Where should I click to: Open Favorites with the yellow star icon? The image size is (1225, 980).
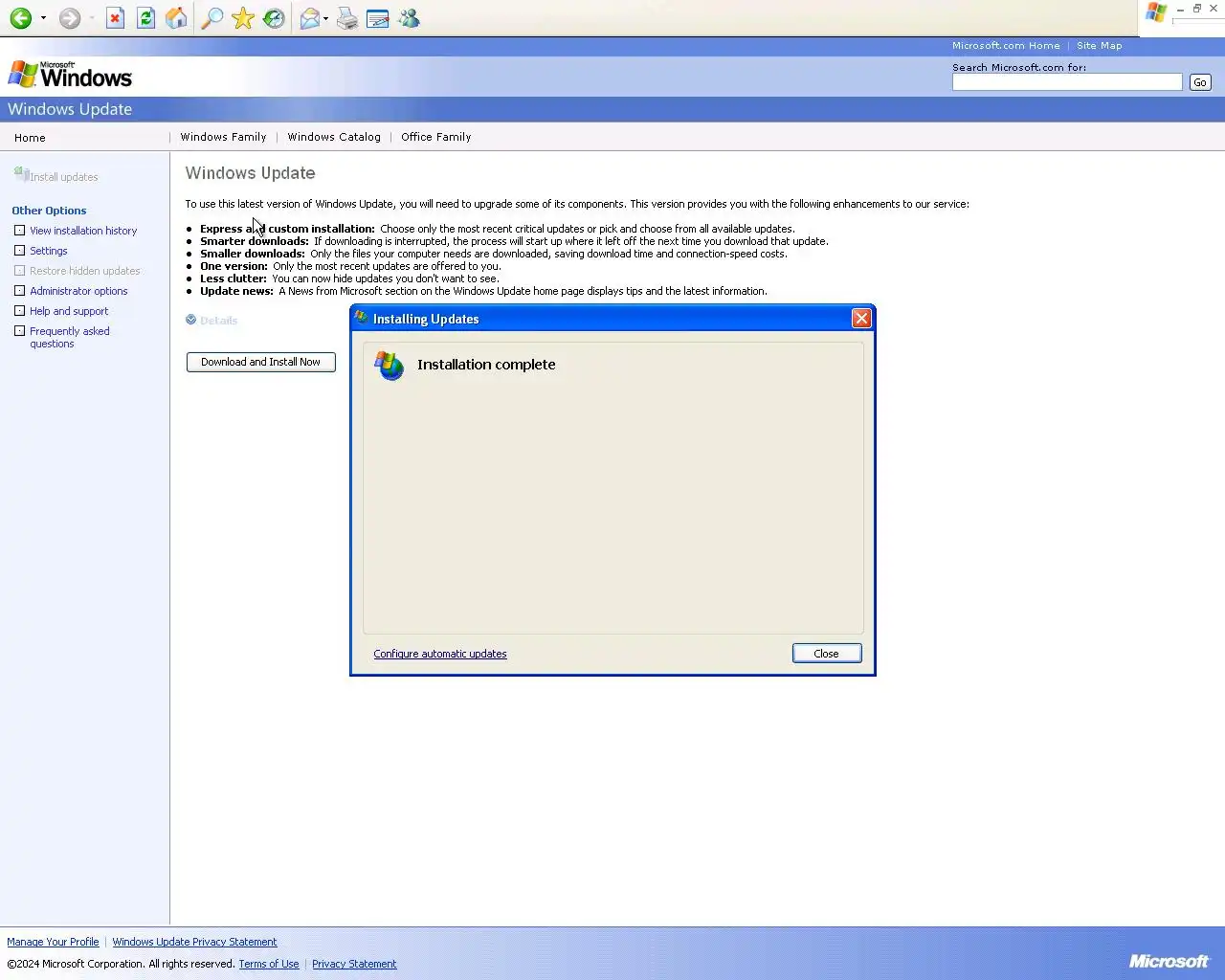243,18
